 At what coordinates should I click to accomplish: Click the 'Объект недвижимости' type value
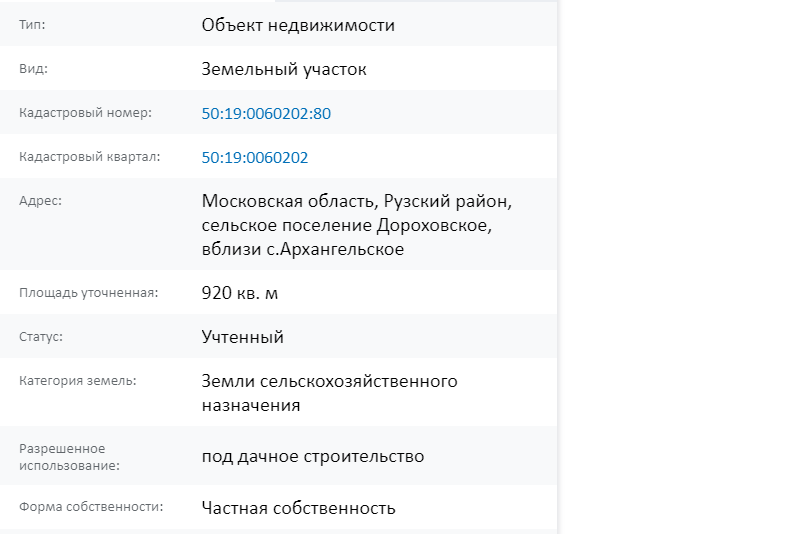(298, 26)
